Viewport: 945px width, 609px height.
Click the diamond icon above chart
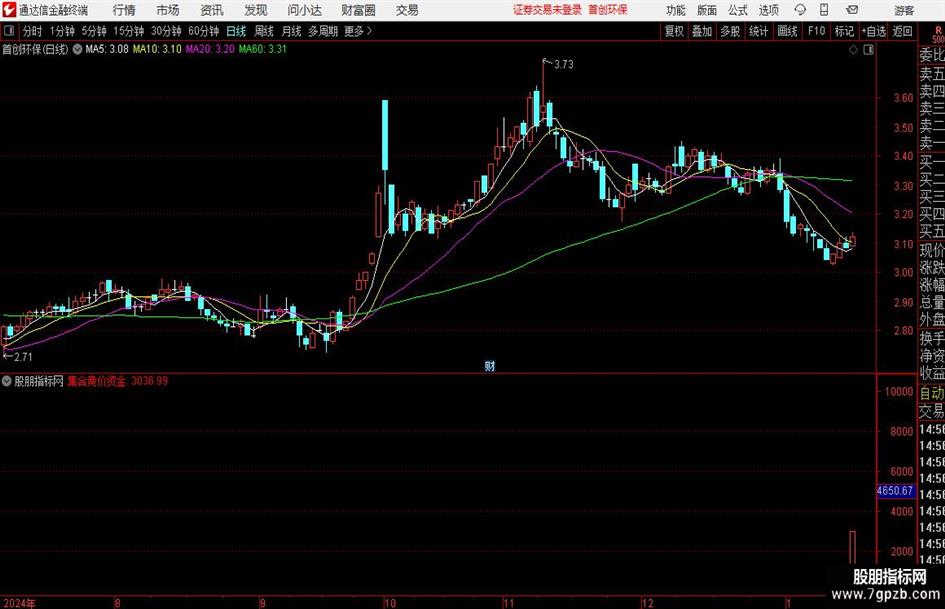click(853, 50)
